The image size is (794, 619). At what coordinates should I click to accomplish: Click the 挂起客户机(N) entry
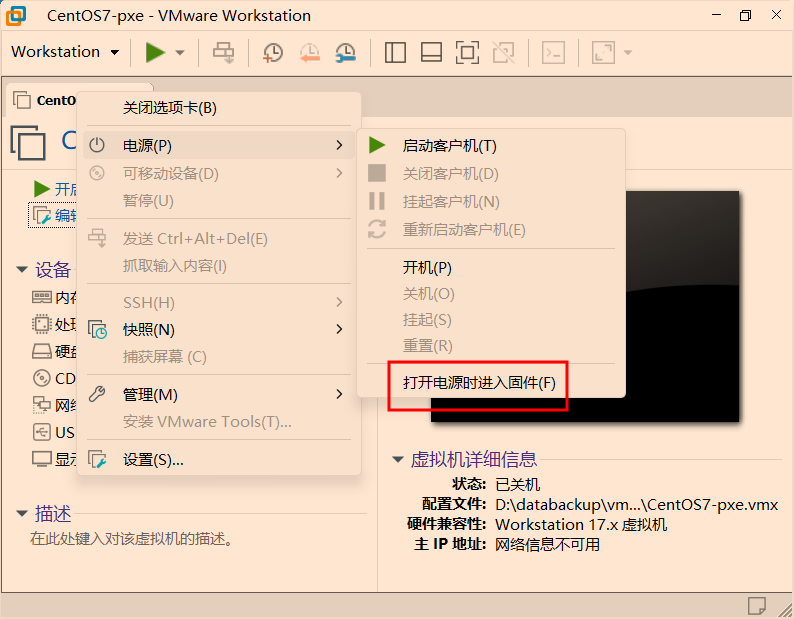click(x=491, y=202)
